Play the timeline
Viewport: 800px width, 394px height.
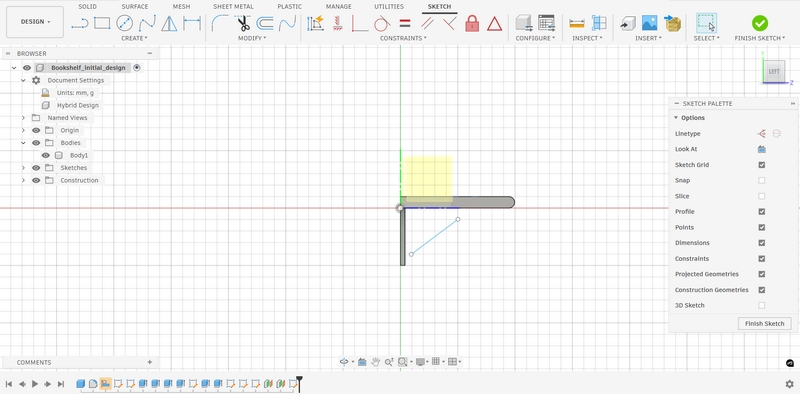[35, 384]
